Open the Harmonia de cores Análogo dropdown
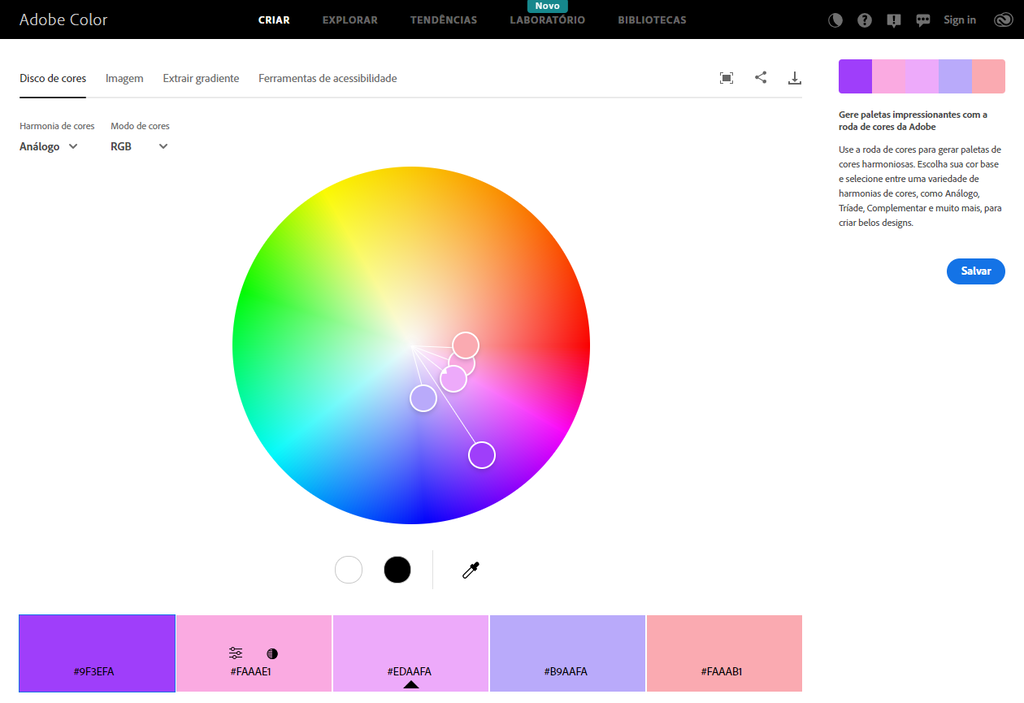 46,146
